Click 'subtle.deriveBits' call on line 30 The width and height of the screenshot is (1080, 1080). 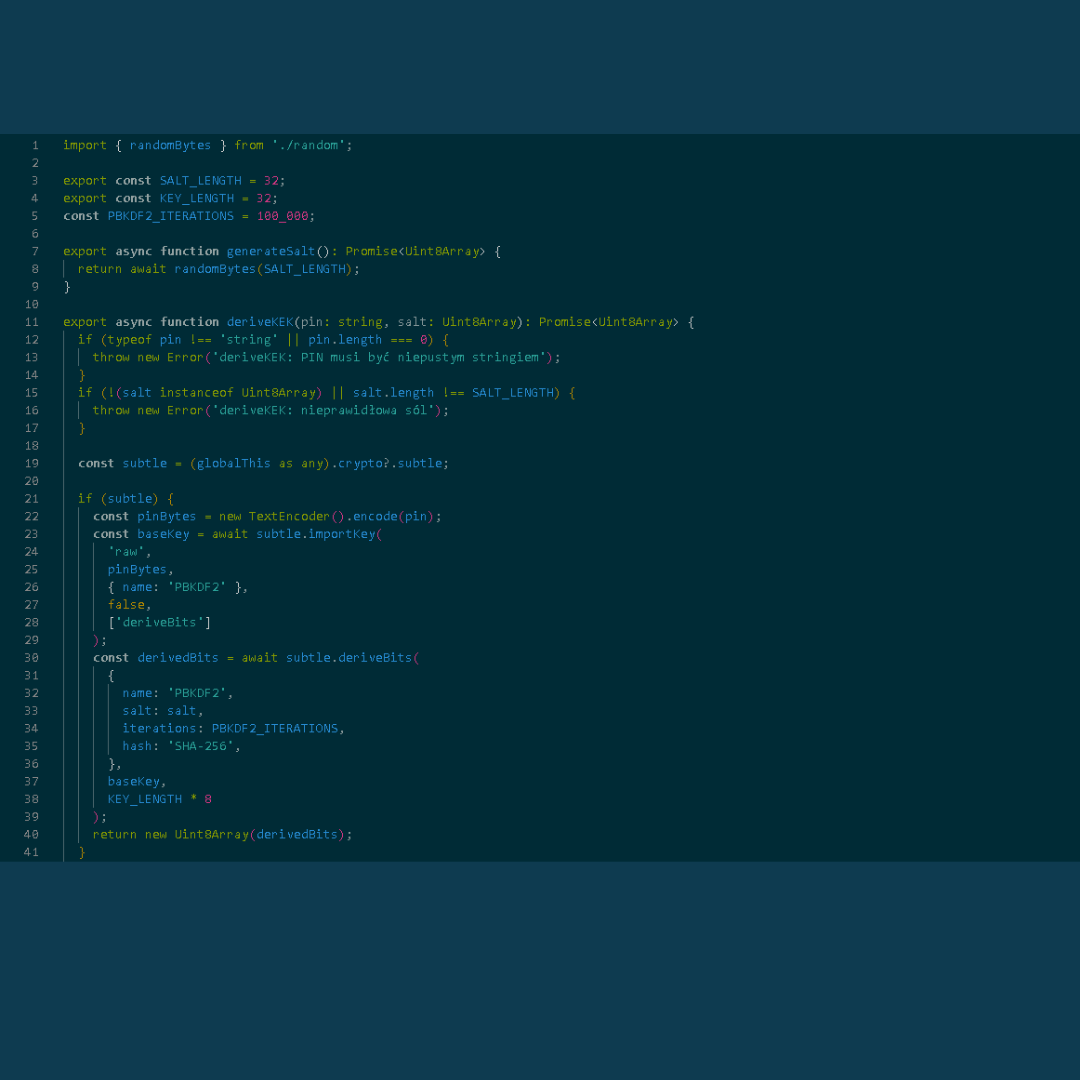pyautogui.click(x=349, y=658)
